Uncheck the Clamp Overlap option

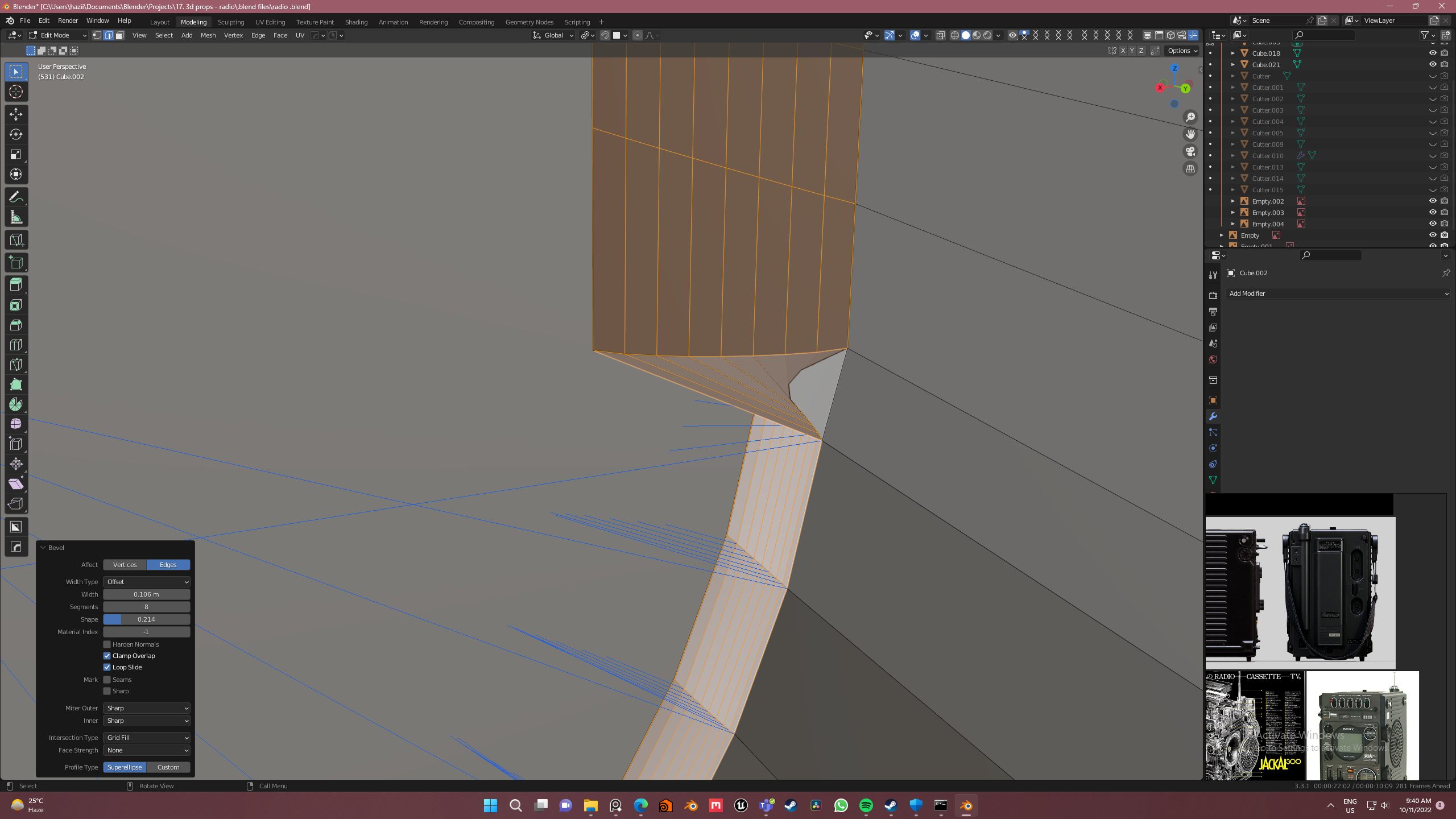pyautogui.click(x=107, y=656)
